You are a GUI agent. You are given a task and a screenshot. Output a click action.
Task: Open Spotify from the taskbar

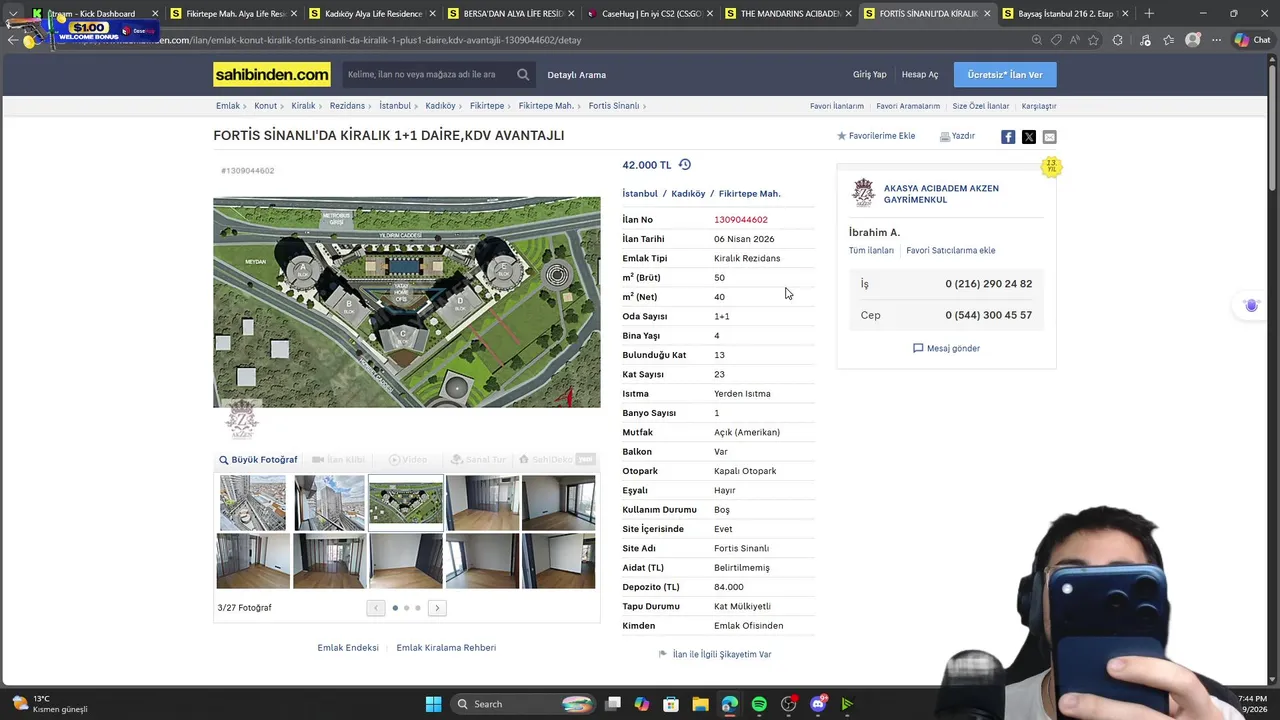coord(759,704)
